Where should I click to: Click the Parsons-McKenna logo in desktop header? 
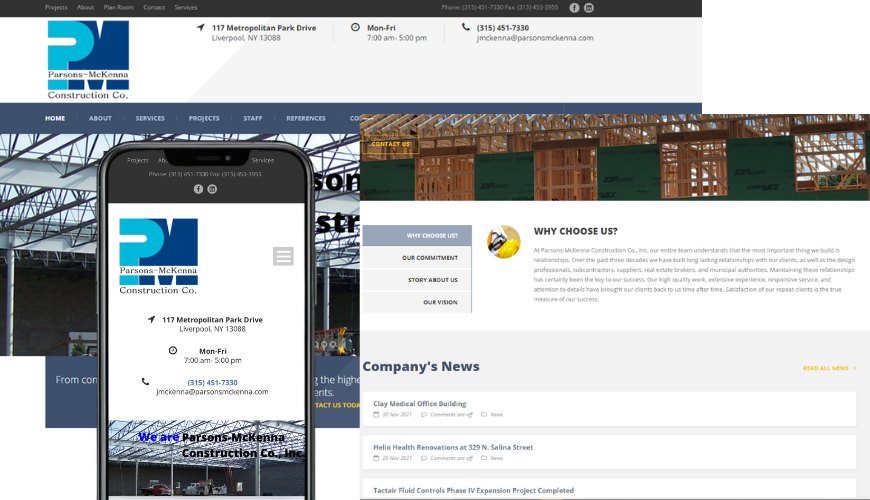pos(88,59)
